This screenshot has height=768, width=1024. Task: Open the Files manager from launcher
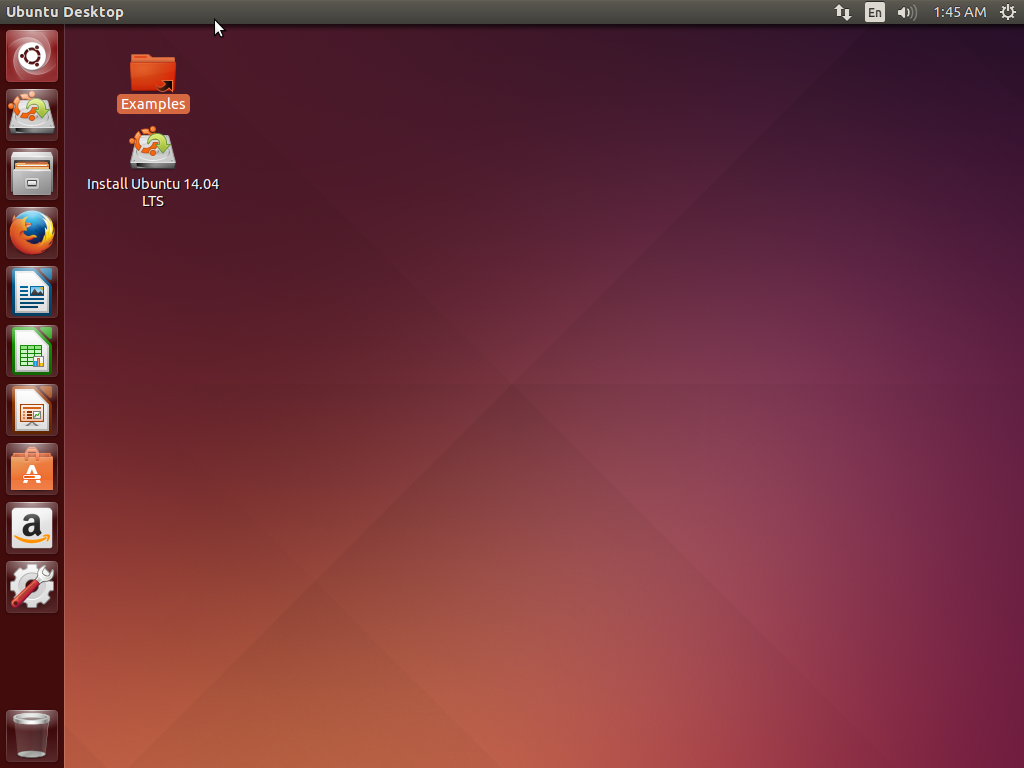tap(32, 174)
